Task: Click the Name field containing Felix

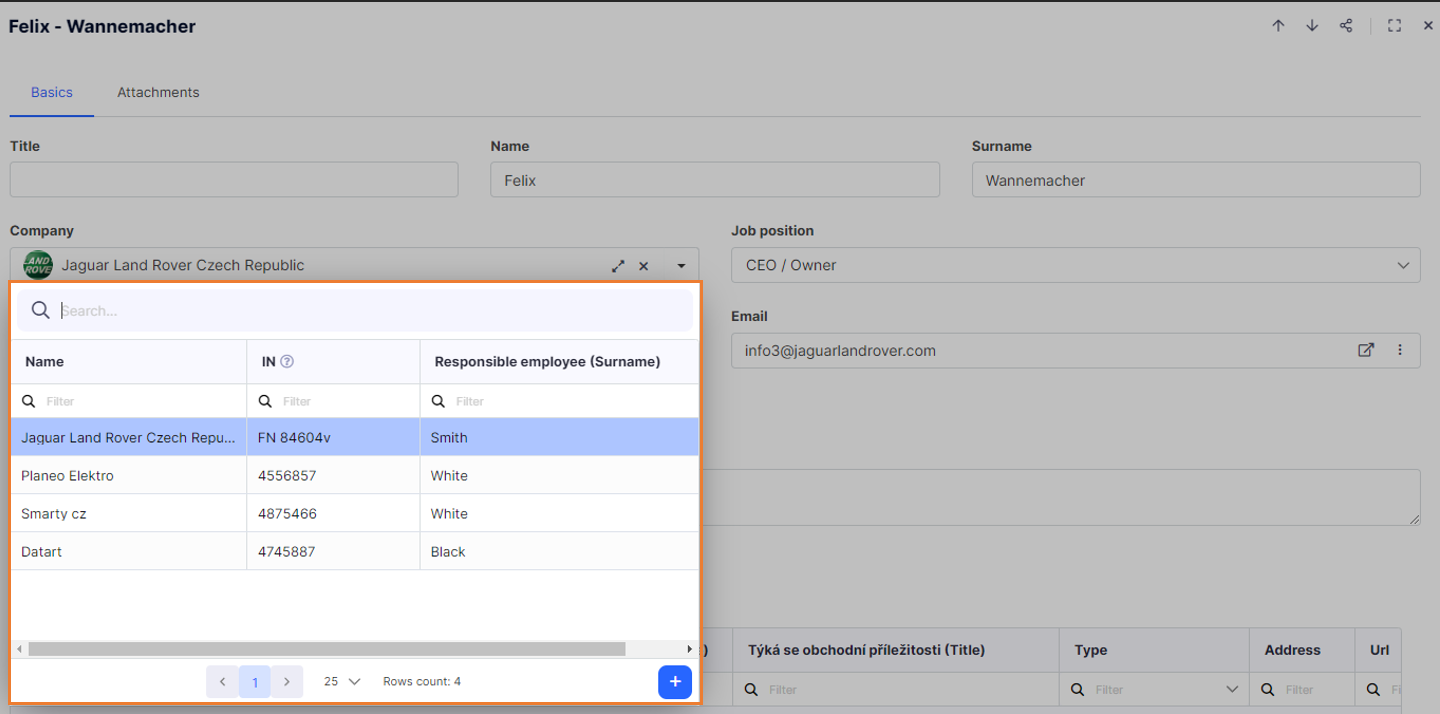Action: [x=715, y=180]
